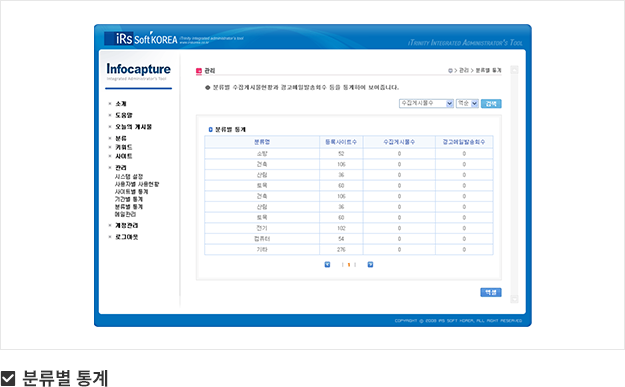
Task: Collapse the 관리 sidebar menu section
Action: tap(120, 168)
